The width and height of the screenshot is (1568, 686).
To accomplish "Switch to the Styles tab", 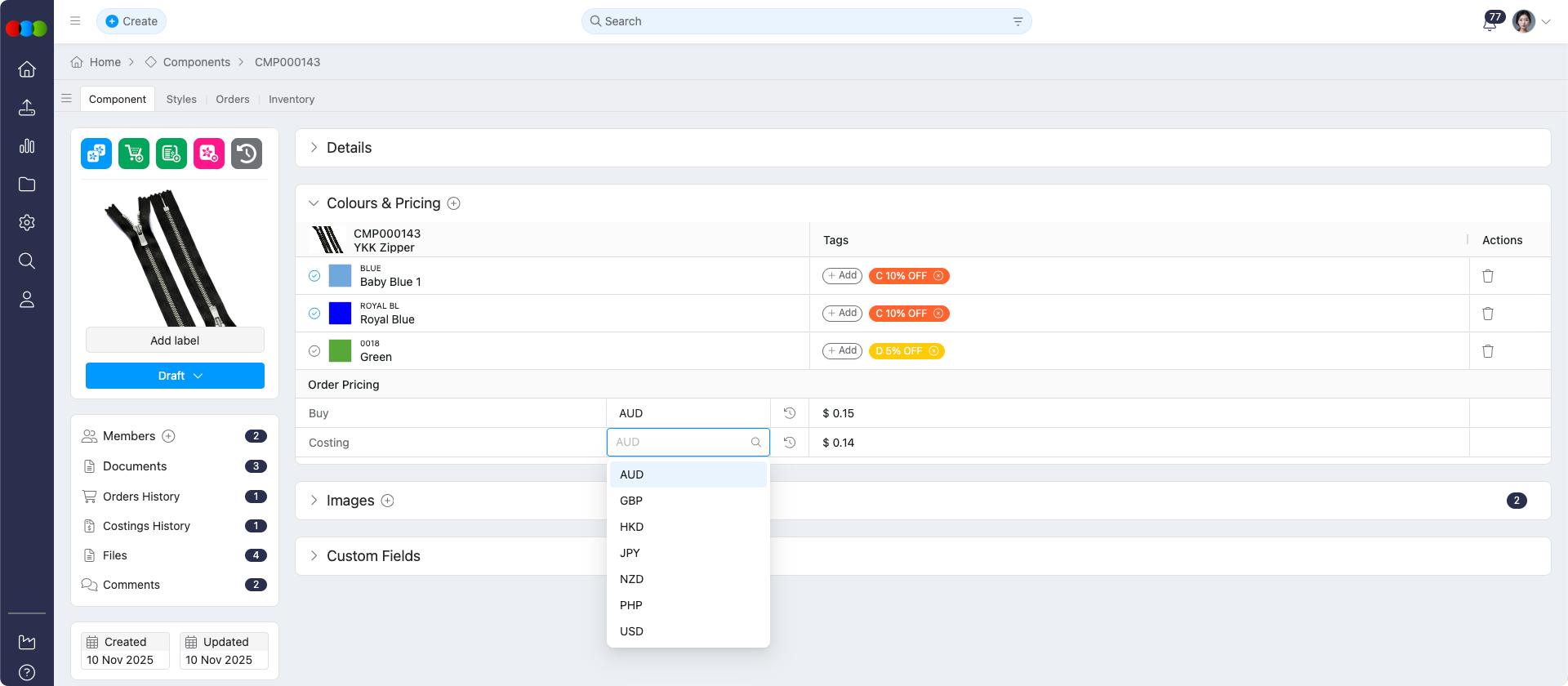I will [x=181, y=99].
